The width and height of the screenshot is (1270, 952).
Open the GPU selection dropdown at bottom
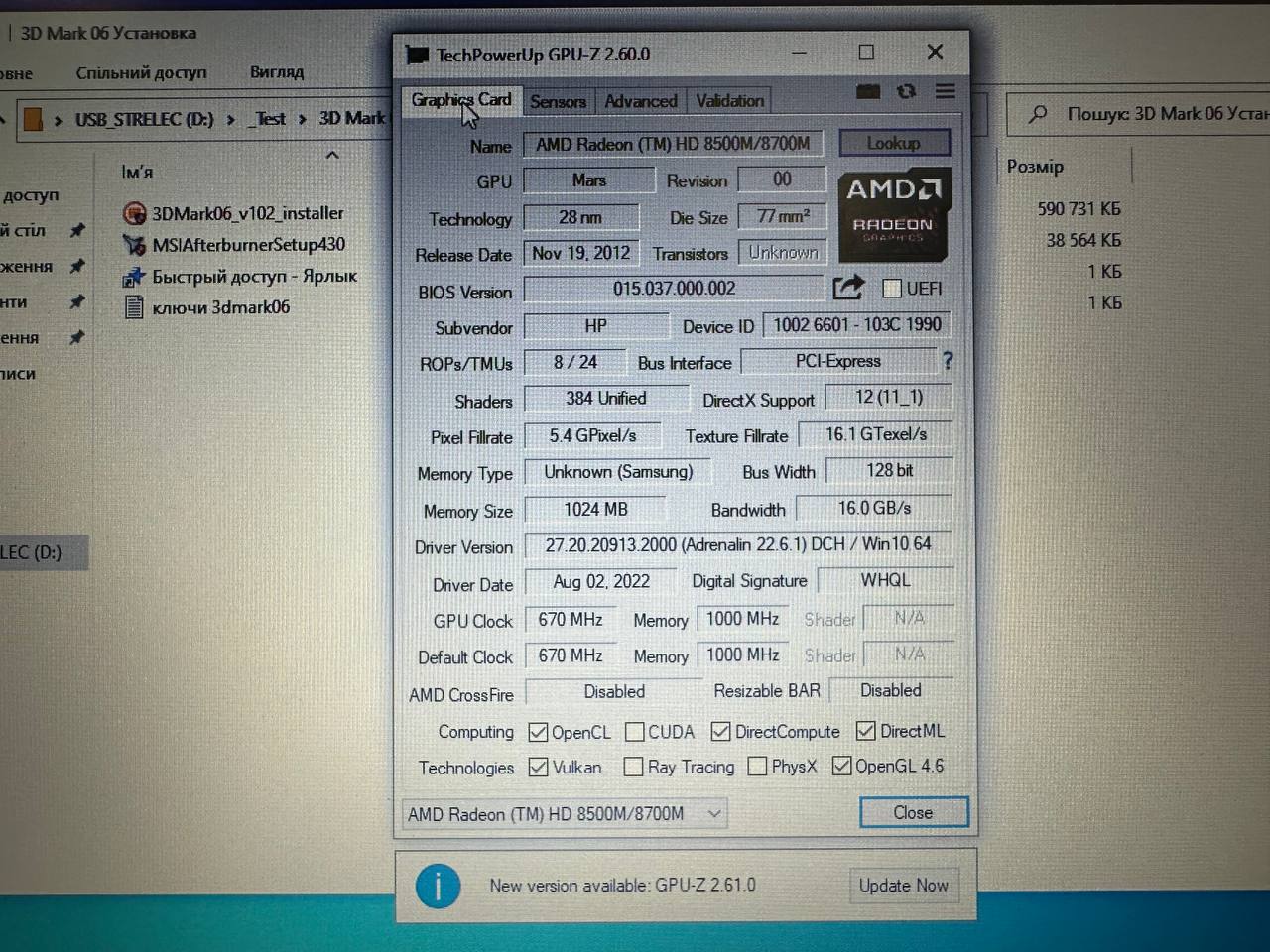[x=565, y=814]
